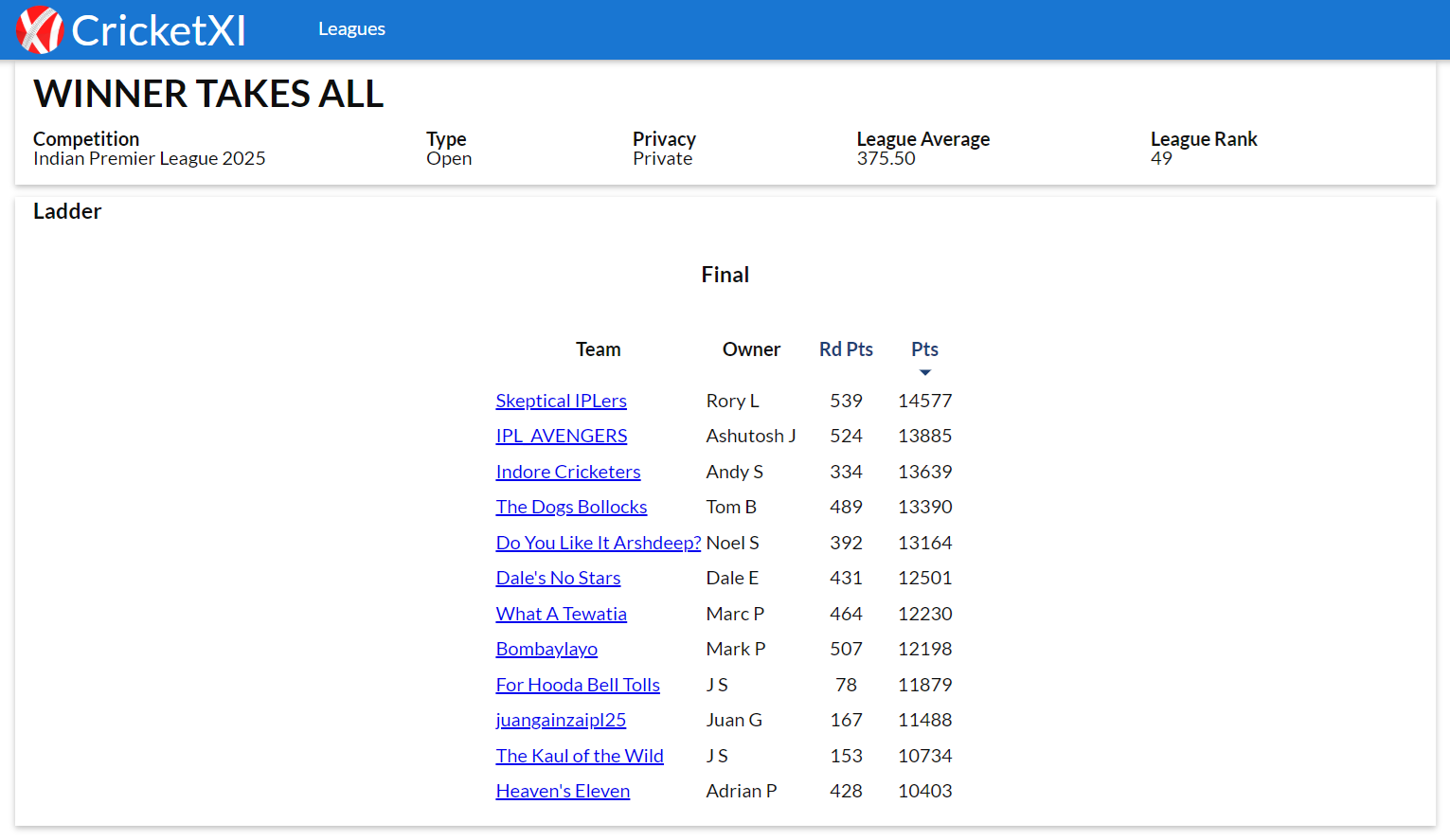The height and width of the screenshot is (840, 1450).
Task: Select owner name Marc P
Action: click(x=735, y=614)
